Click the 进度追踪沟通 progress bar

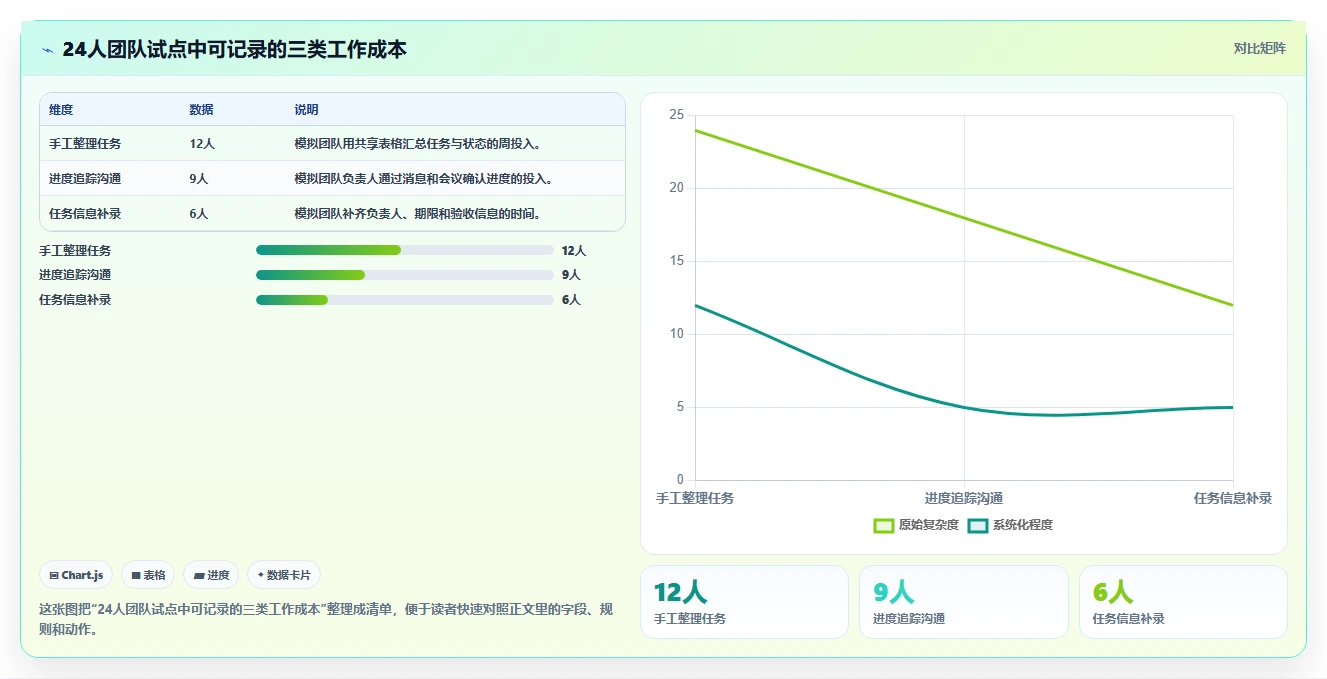(x=404, y=275)
